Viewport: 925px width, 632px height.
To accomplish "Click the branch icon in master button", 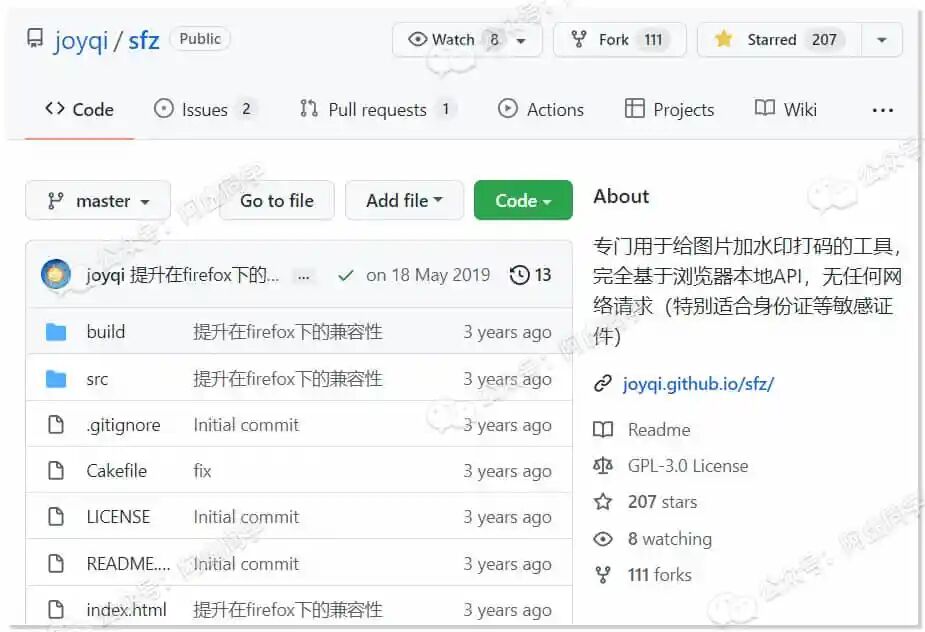I will pyautogui.click(x=55, y=201).
